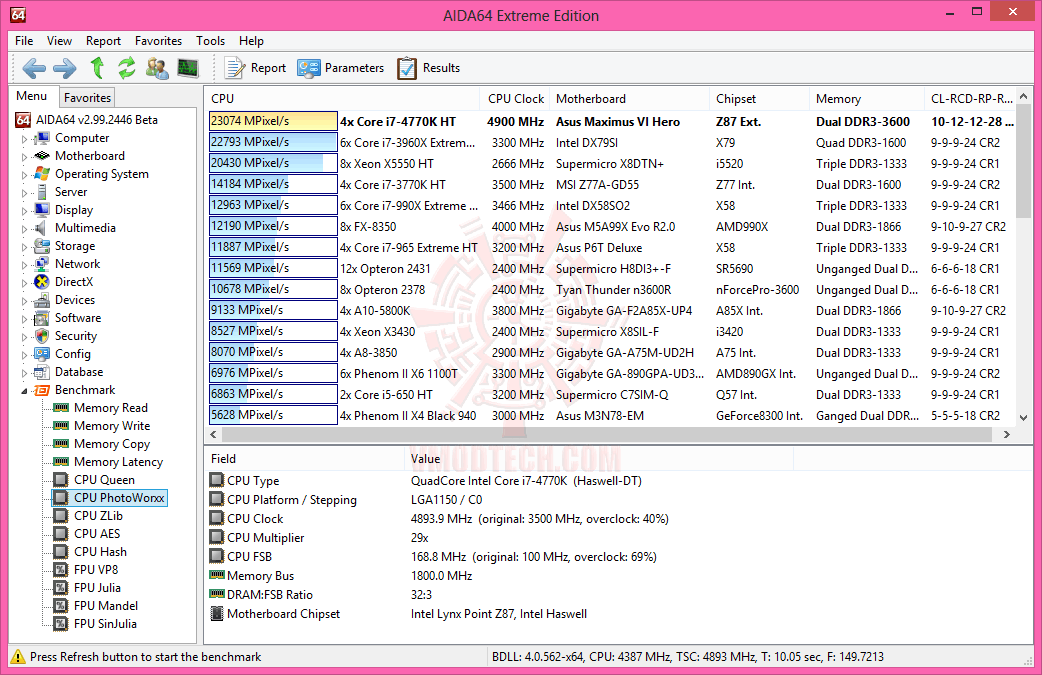Select the FPU SinJulia benchmark
1042x675 pixels.
coord(105,623)
